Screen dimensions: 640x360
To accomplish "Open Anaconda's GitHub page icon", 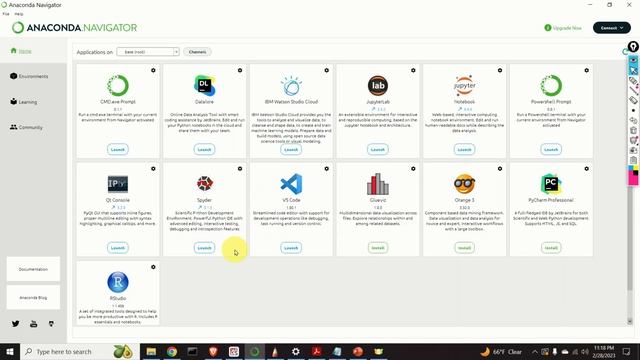I will [51, 324].
